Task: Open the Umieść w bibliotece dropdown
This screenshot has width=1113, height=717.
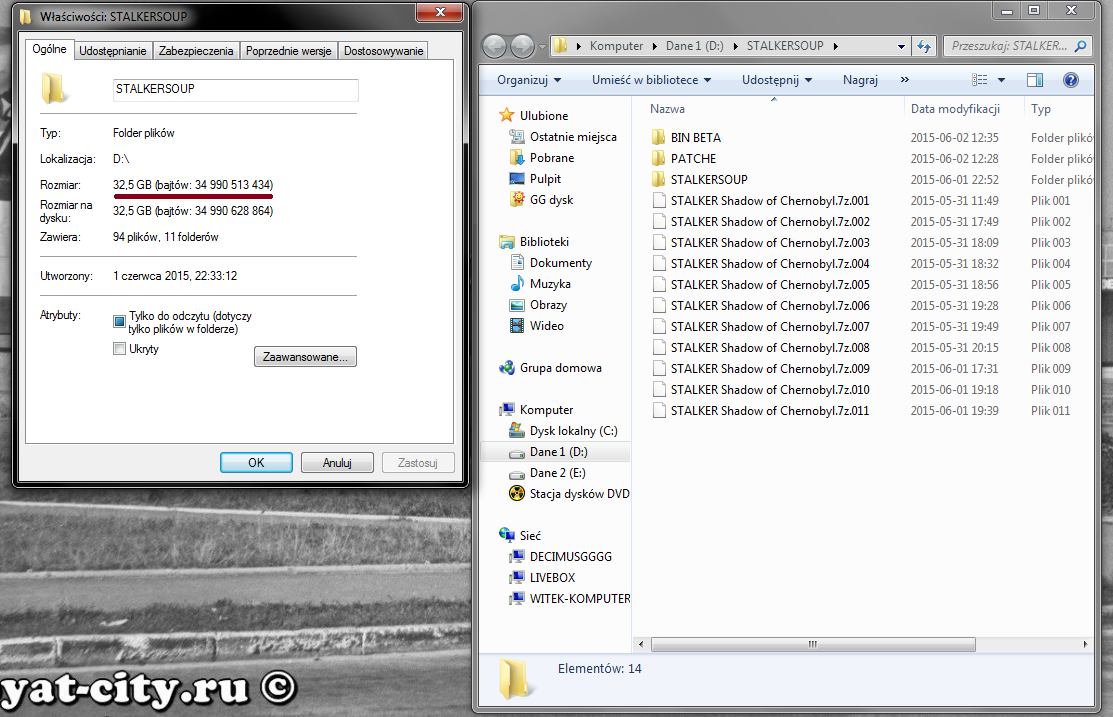Action: [652, 80]
